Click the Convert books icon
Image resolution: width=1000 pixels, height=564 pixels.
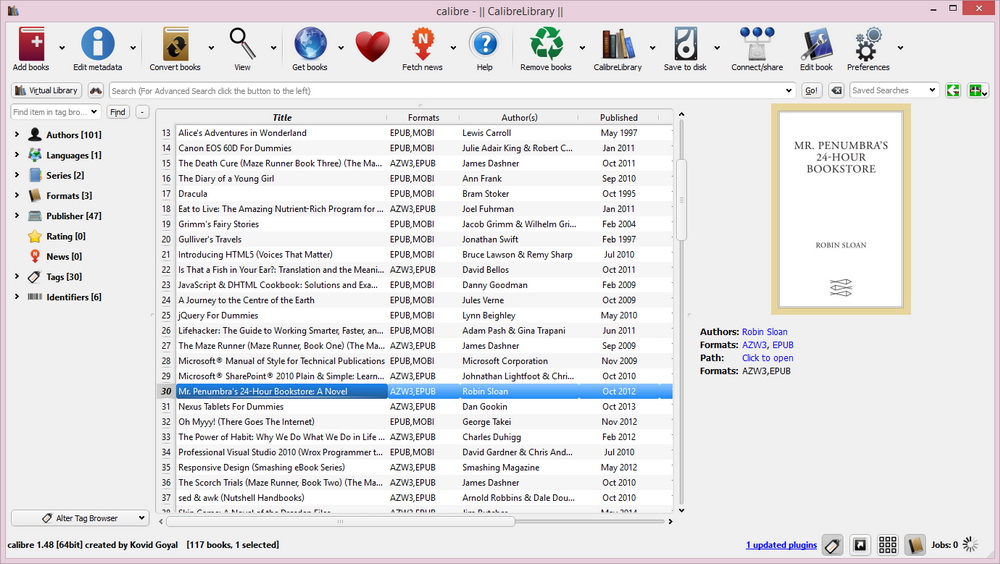click(x=175, y=45)
